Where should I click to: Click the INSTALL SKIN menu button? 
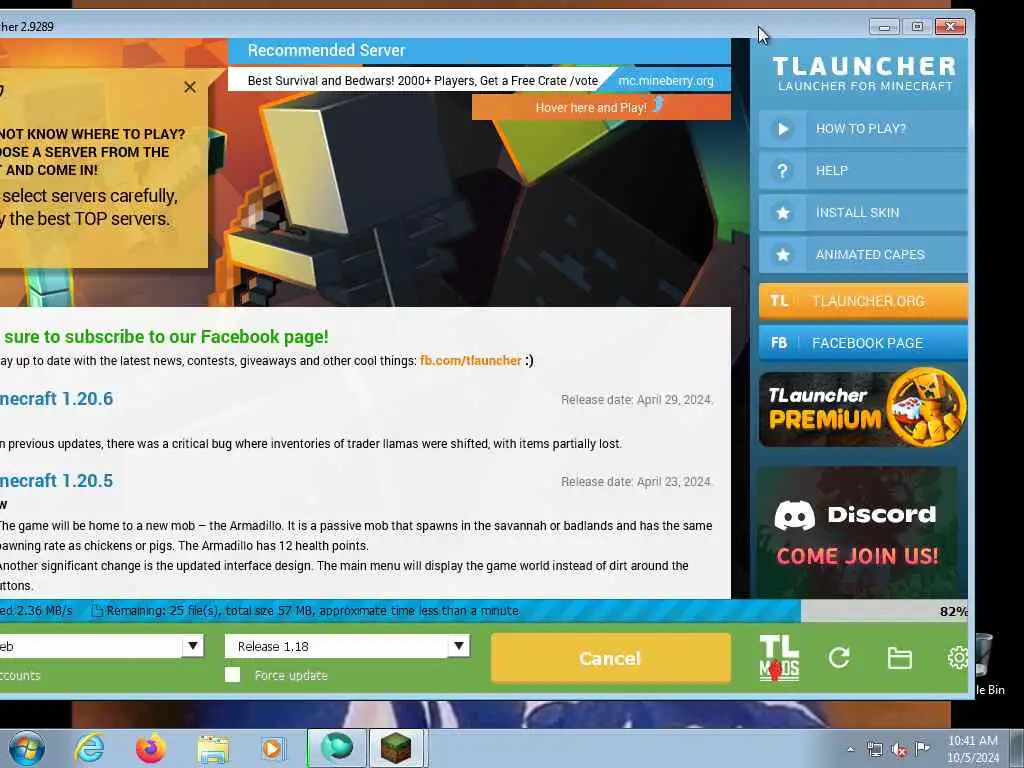pyautogui.click(x=863, y=213)
